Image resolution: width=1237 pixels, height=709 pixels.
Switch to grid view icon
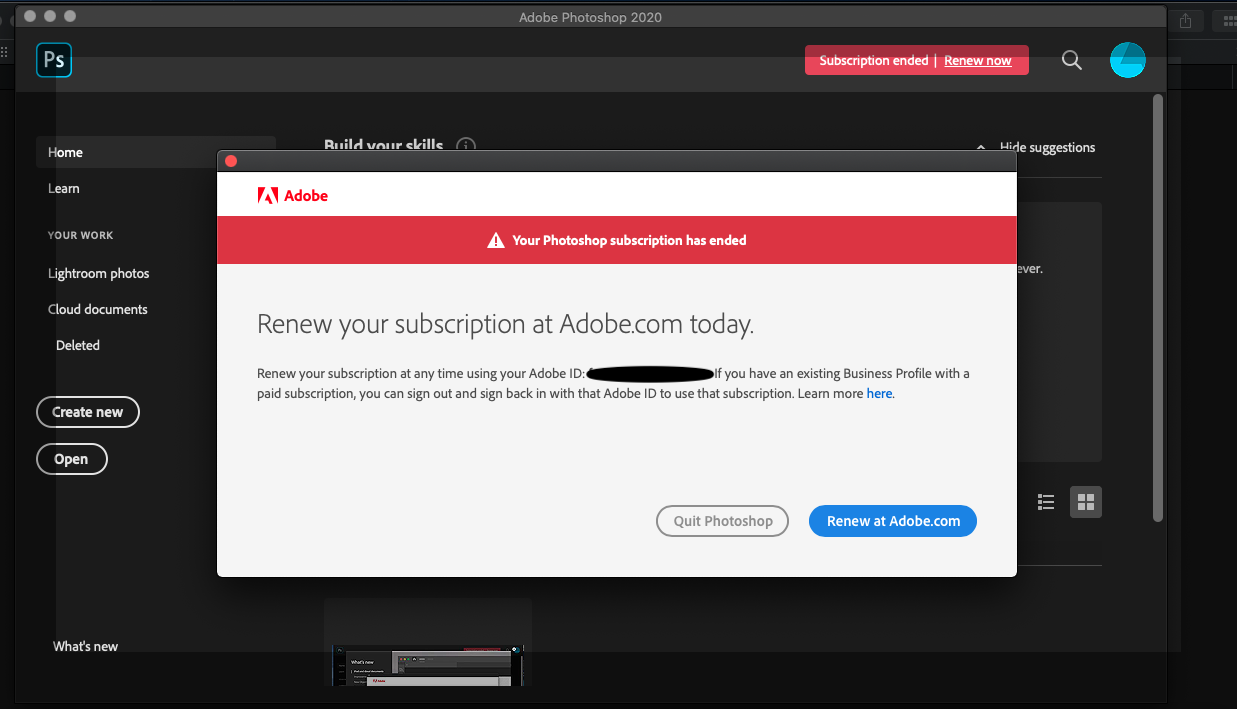[1086, 502]
